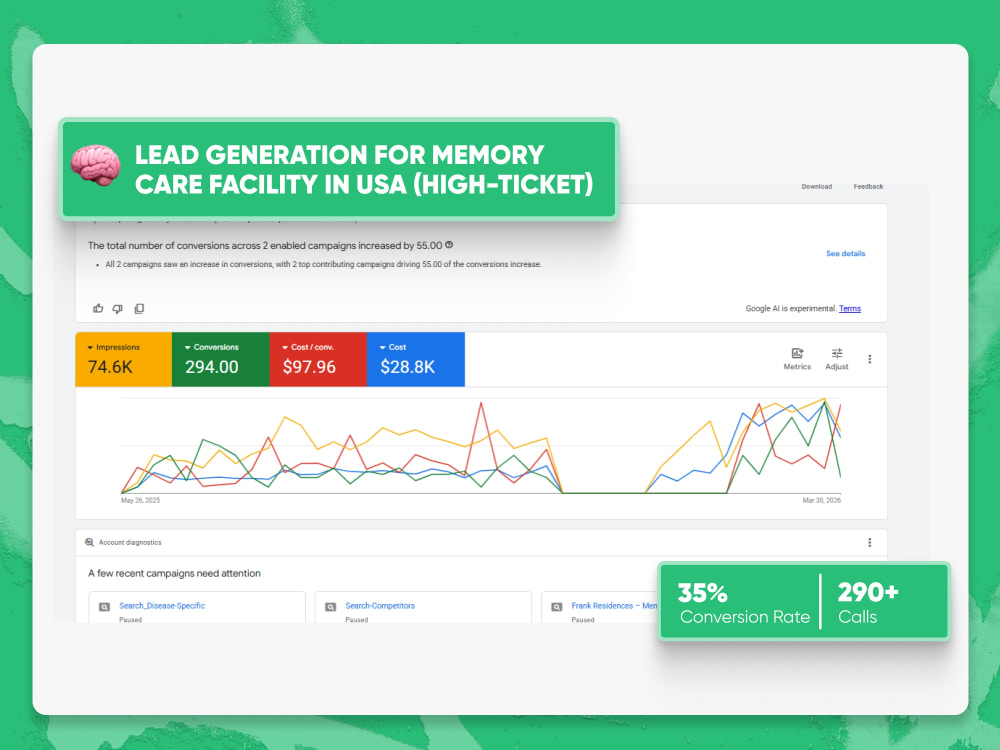
Task: Select the yellow 74.6K impressions tile
Action: point(124,359)
